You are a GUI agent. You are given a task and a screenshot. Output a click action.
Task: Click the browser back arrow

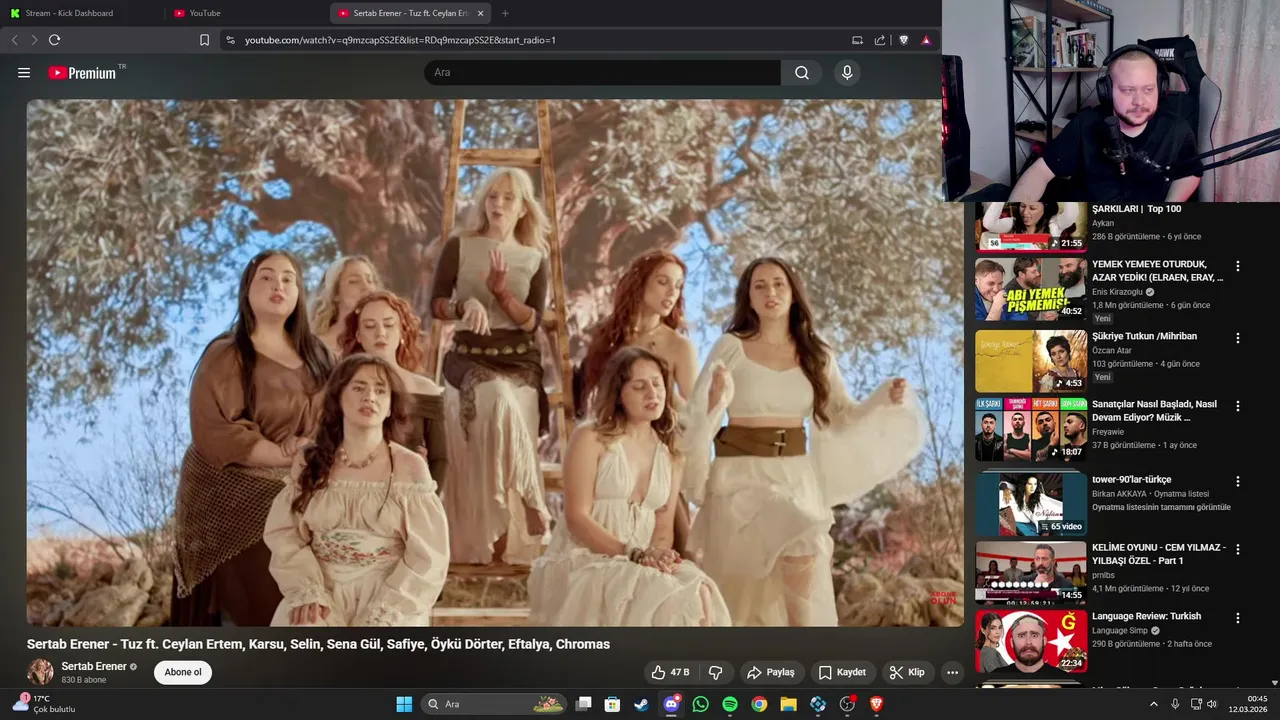(14, 40)
